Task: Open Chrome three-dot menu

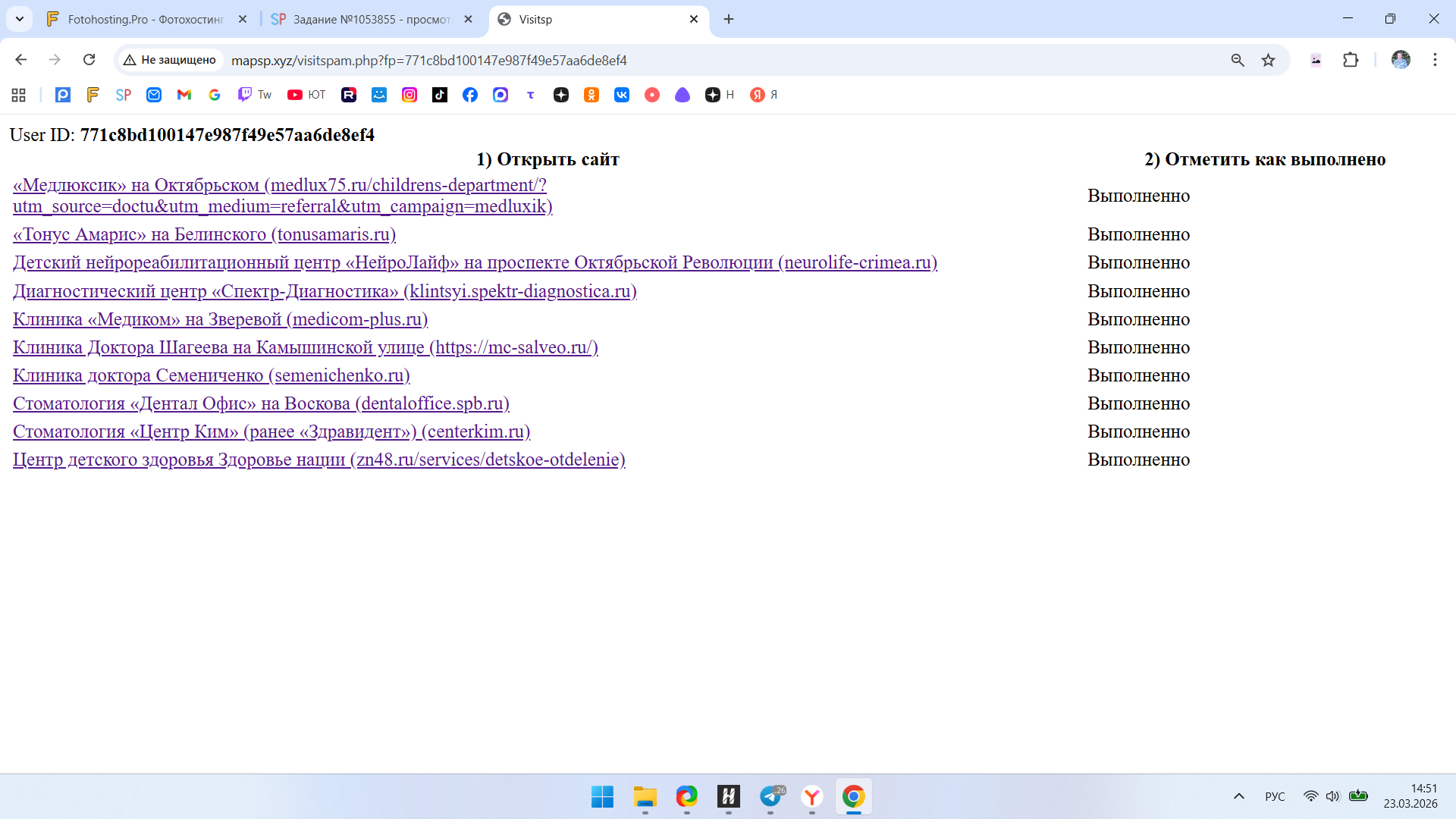Action: [1435, 60]
